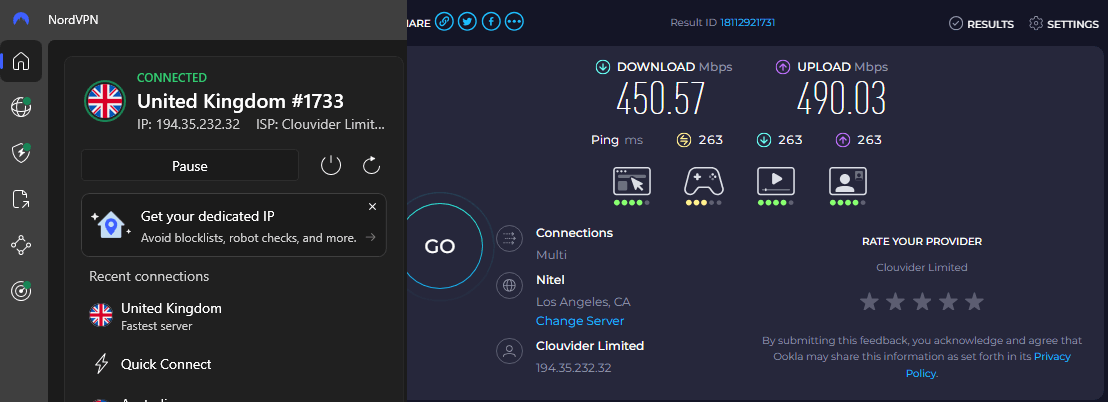Viewport: 1108px width, 402px height.
Task: Open the Meshnet sidebar icon
Action: (x=21, y=245)
